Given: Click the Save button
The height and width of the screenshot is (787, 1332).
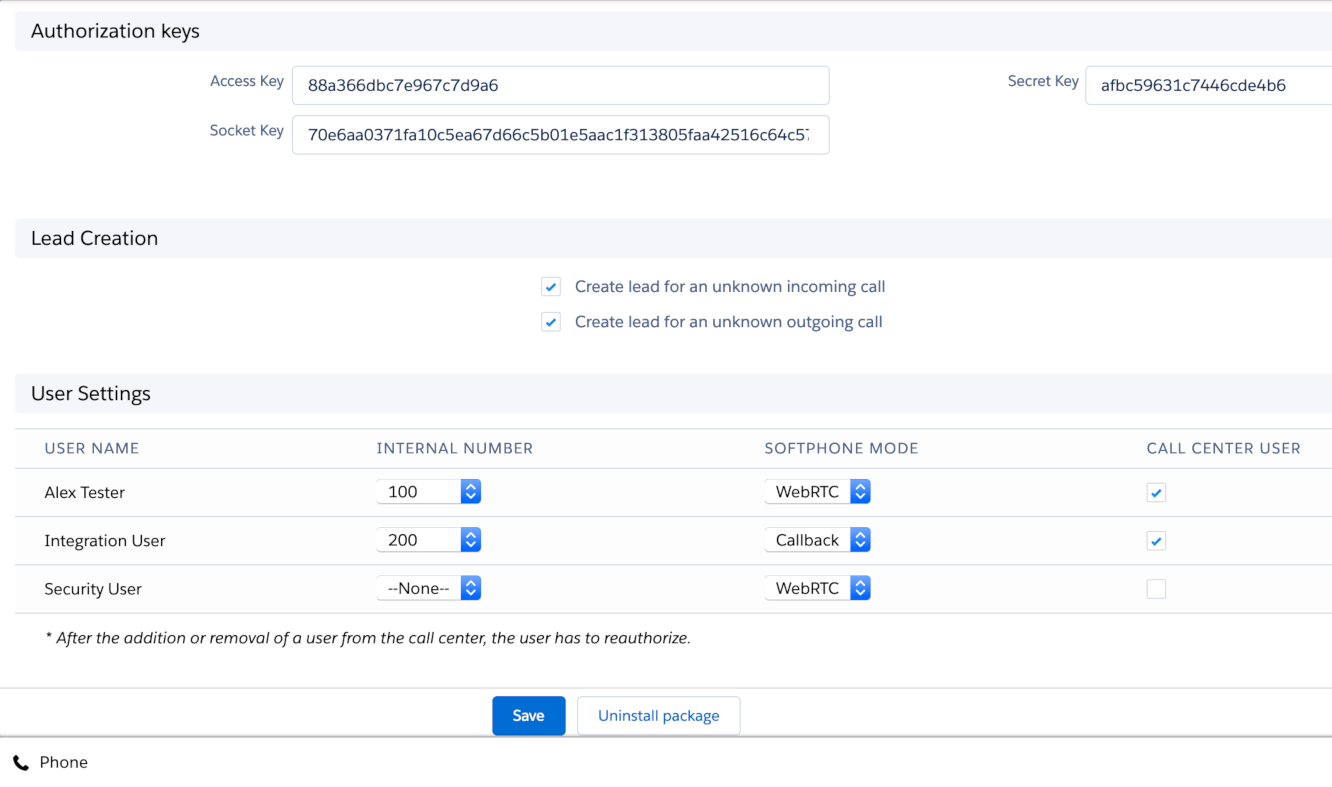Looking at the screenshot, I should [x=528, y=716].
